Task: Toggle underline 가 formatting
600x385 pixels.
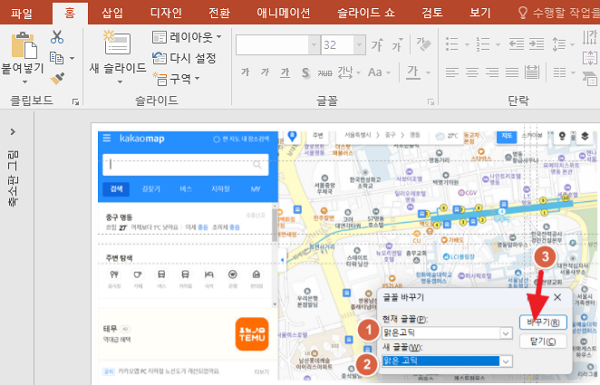Action: pyautogui.click(x=285, y=72)
